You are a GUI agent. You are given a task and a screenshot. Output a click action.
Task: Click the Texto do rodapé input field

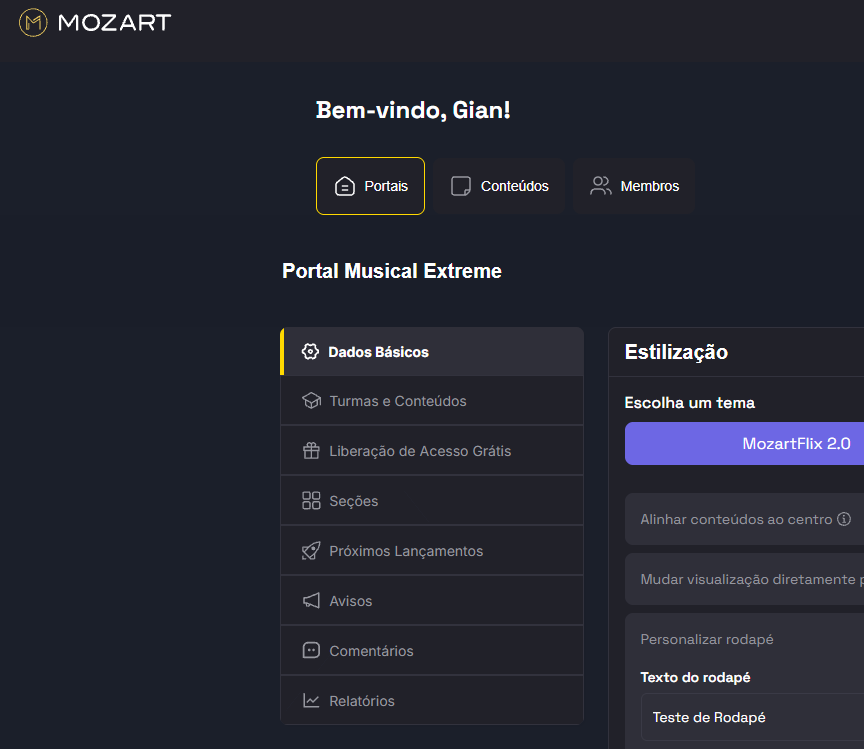752,717
